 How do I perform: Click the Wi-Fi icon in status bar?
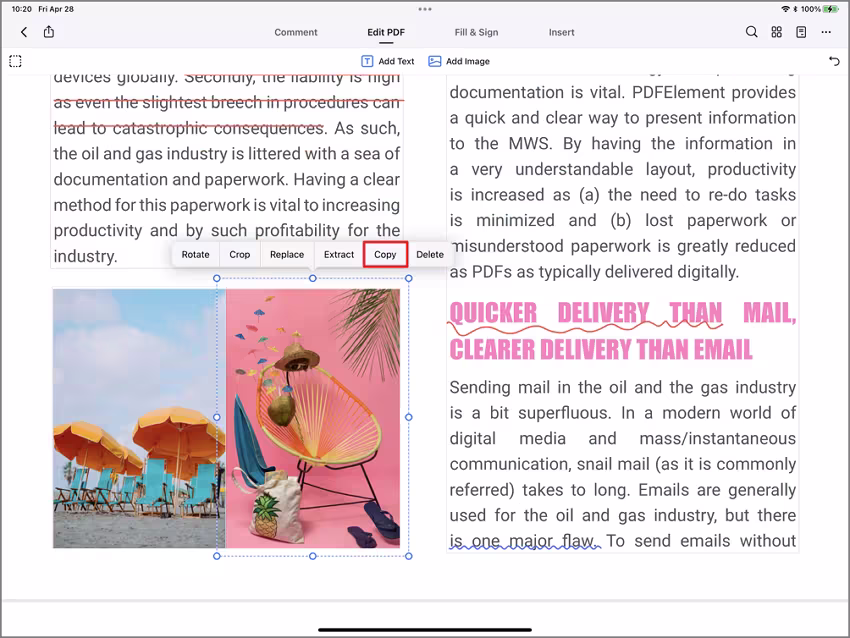coord(785,9)
